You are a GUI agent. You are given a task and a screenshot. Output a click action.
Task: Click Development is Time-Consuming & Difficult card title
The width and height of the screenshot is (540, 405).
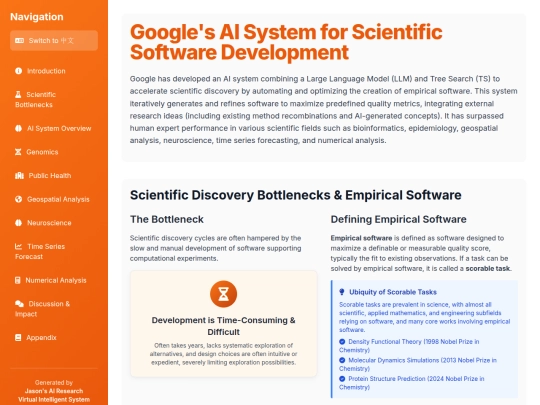pos(224,326)
